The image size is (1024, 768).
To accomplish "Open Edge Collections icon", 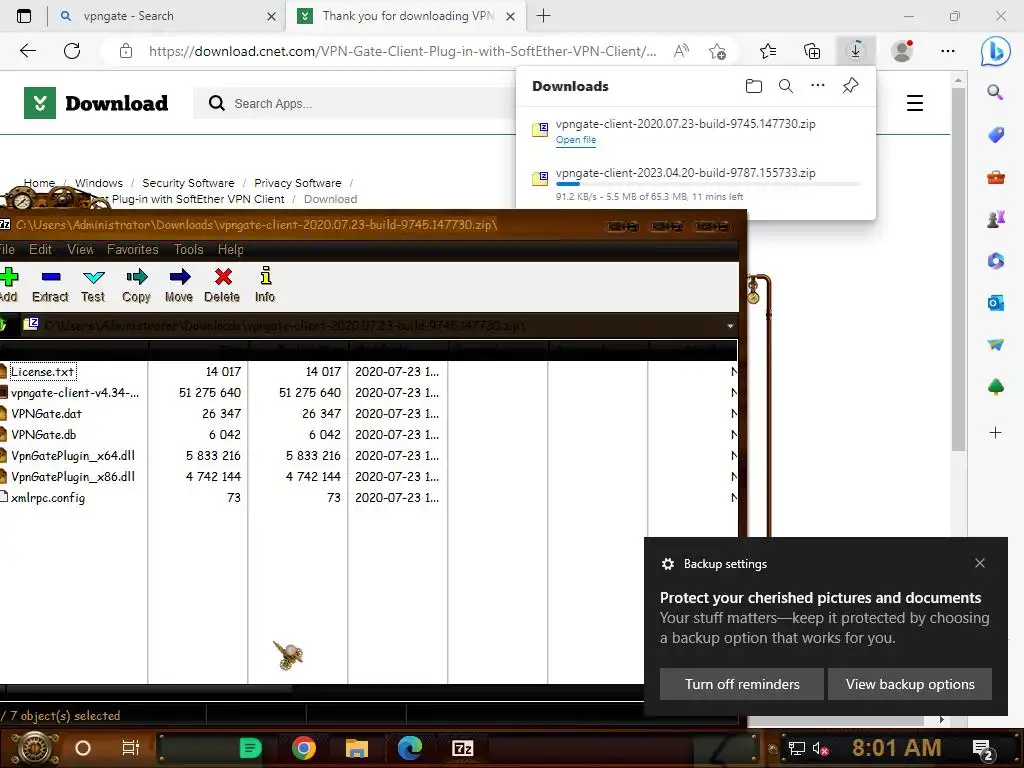I will [812, 51].
